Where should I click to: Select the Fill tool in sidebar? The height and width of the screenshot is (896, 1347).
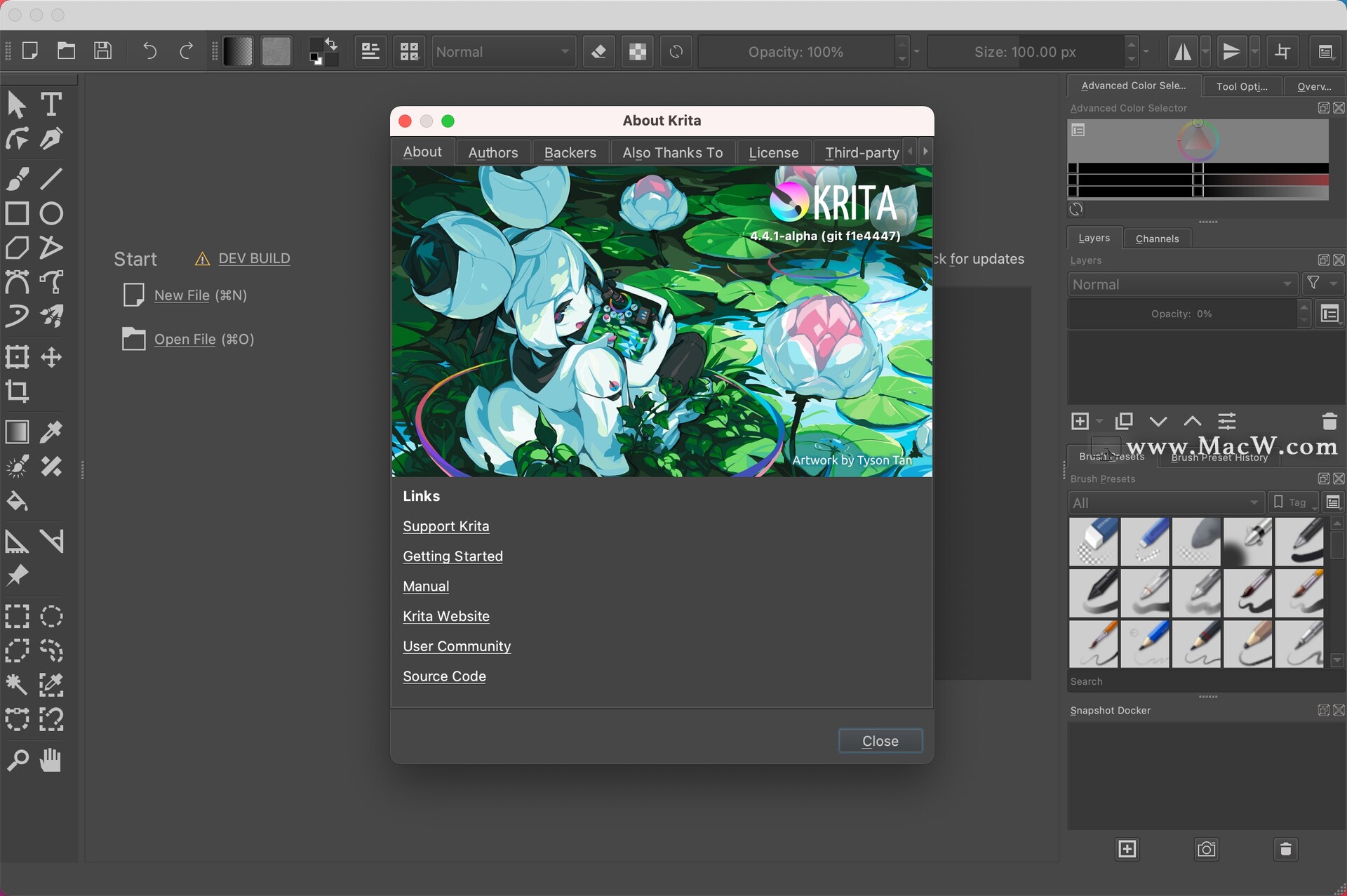pyautogui.click(x=17, y=503)
